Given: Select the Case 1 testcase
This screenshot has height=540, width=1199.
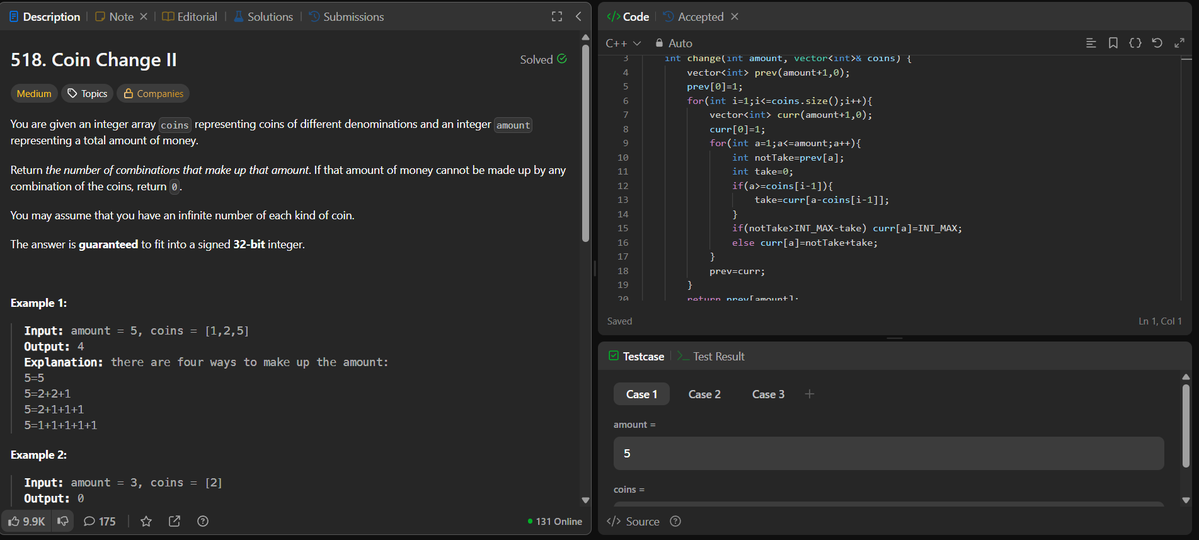Looking at the screenshot, I should pos(642,394).
